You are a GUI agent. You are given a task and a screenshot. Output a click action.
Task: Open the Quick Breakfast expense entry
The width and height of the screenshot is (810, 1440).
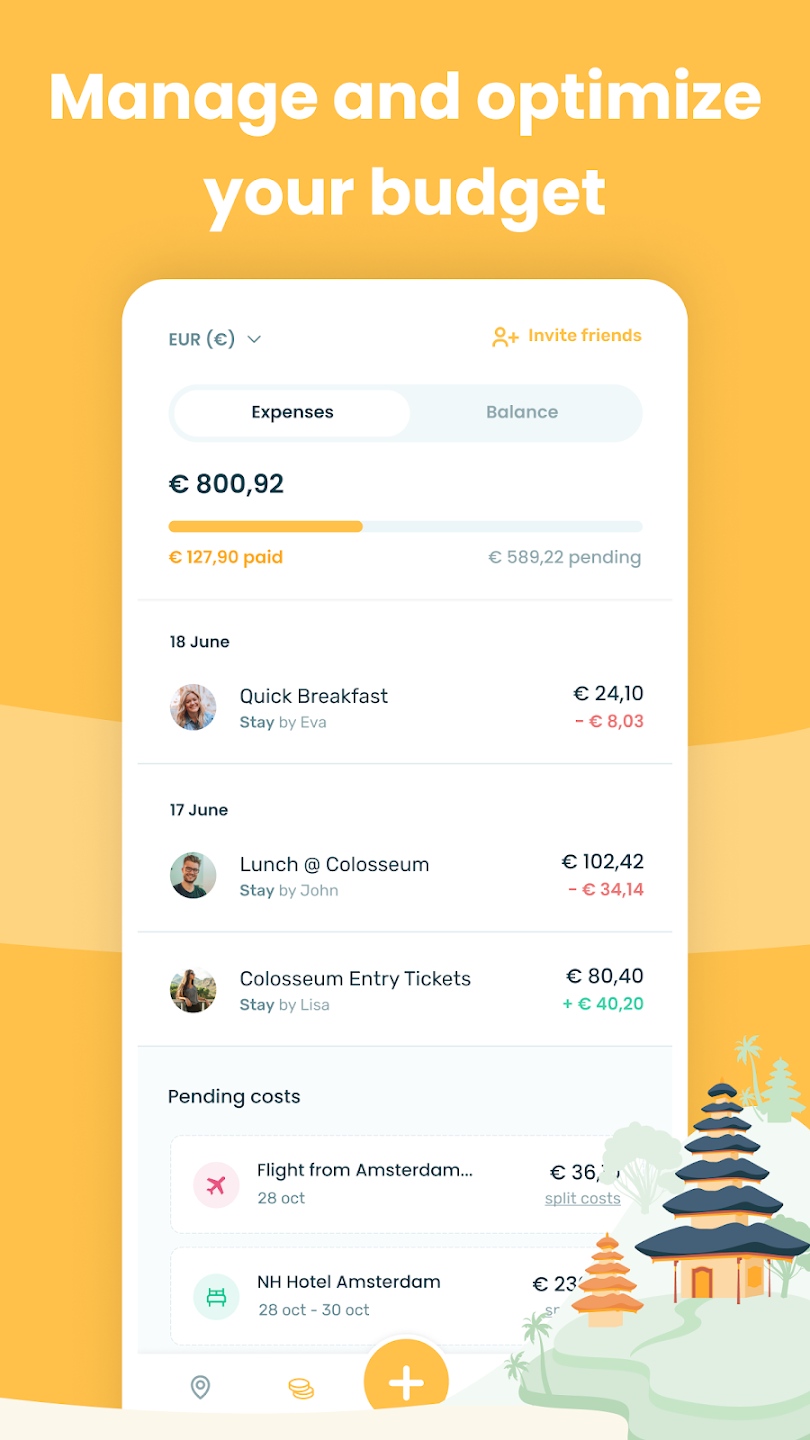[x=405, y=707]
